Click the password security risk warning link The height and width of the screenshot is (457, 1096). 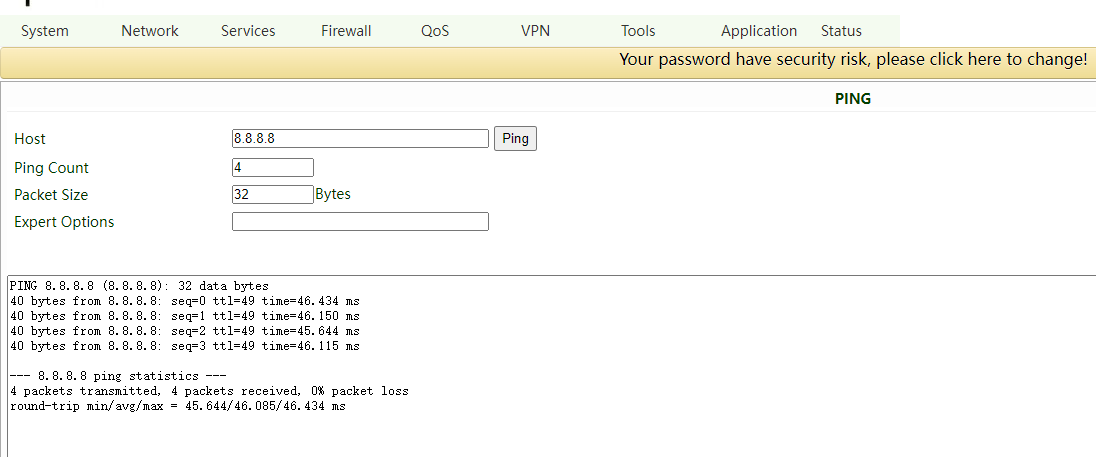[852, 60]
